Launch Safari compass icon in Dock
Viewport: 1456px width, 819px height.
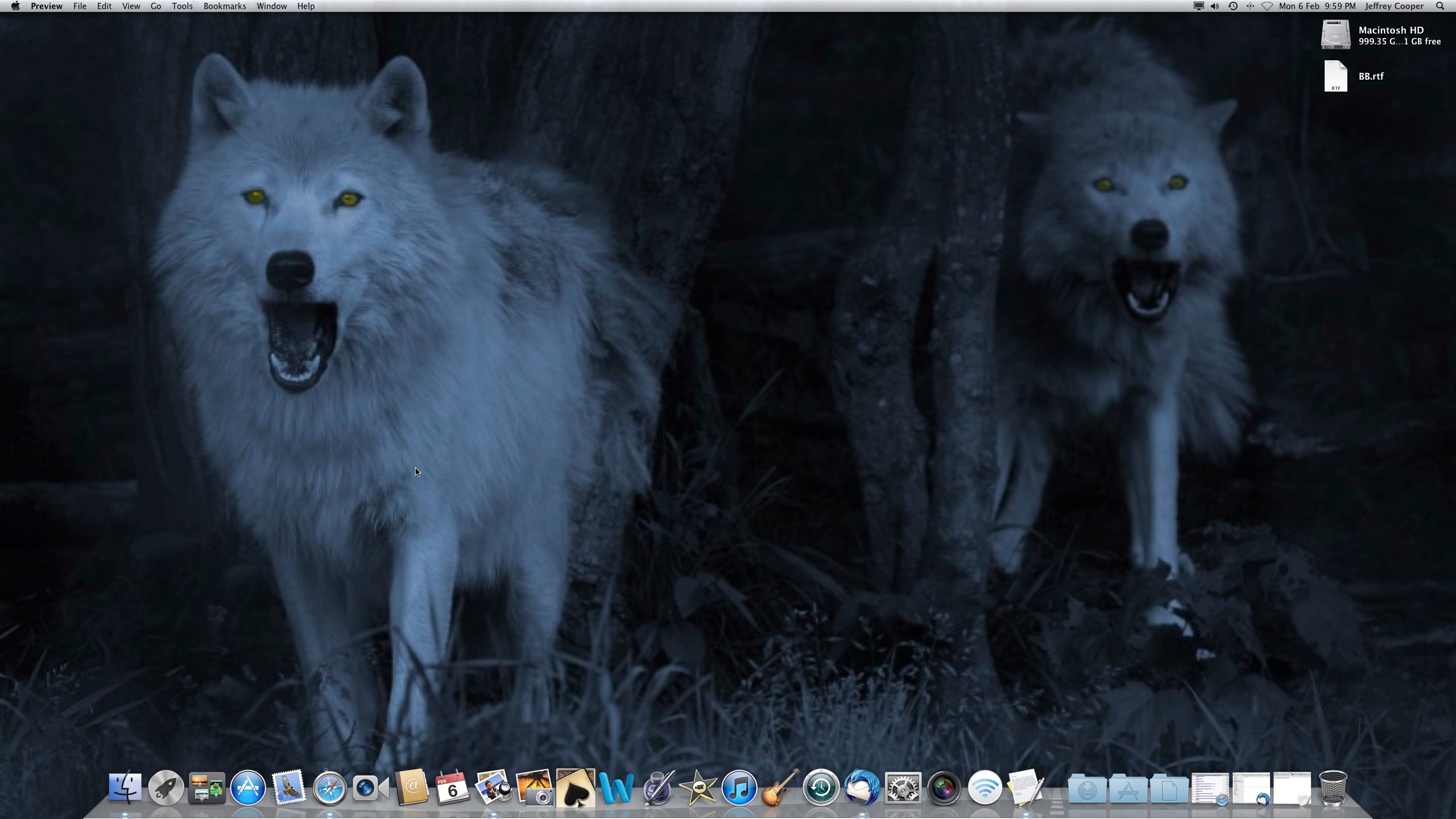pos(330,788)
